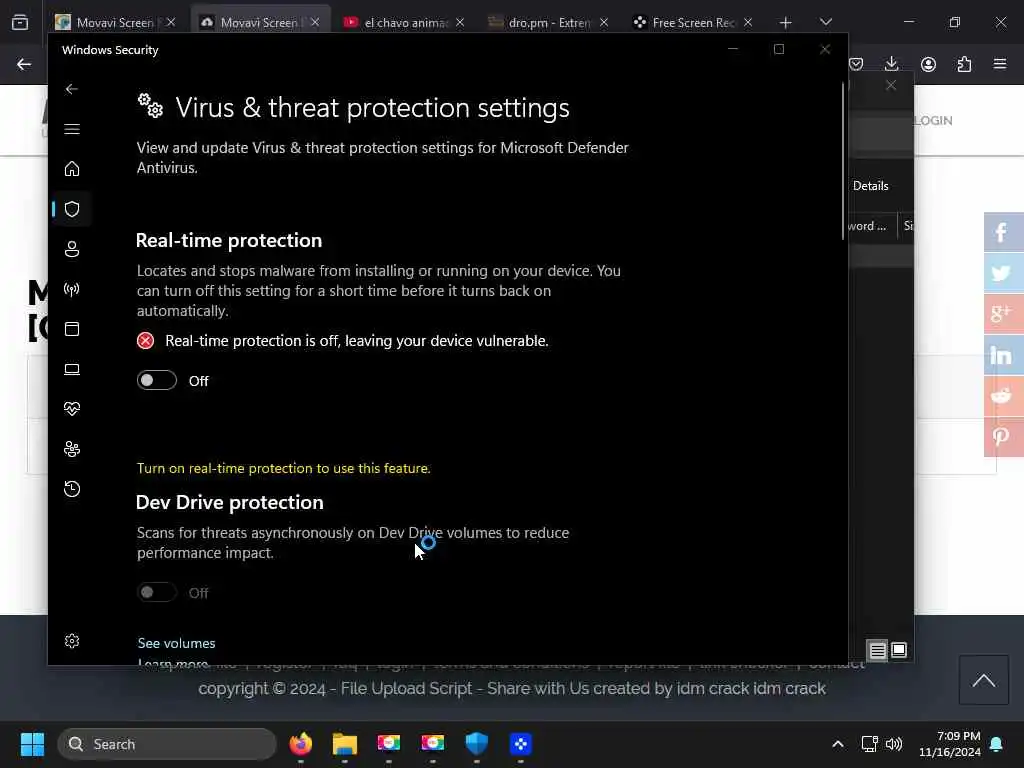Switch to el chavo animado YouTube tab

[403, 22]
